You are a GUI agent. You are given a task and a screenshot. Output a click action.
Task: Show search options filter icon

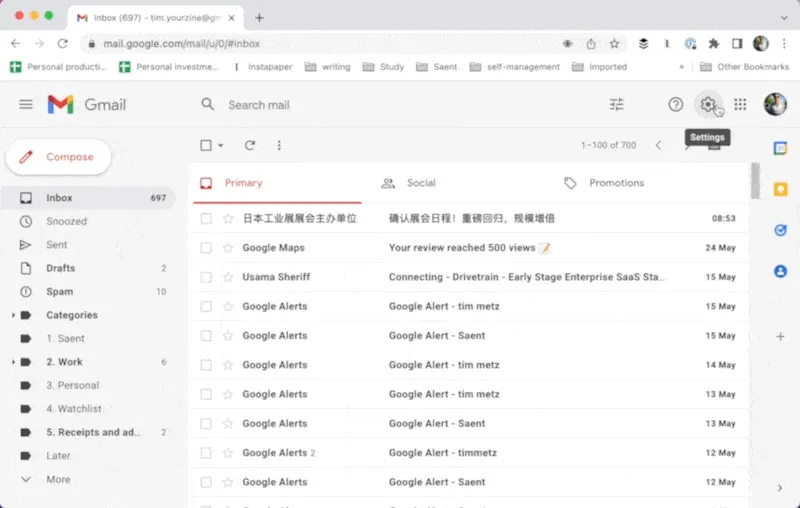[616, 105]
